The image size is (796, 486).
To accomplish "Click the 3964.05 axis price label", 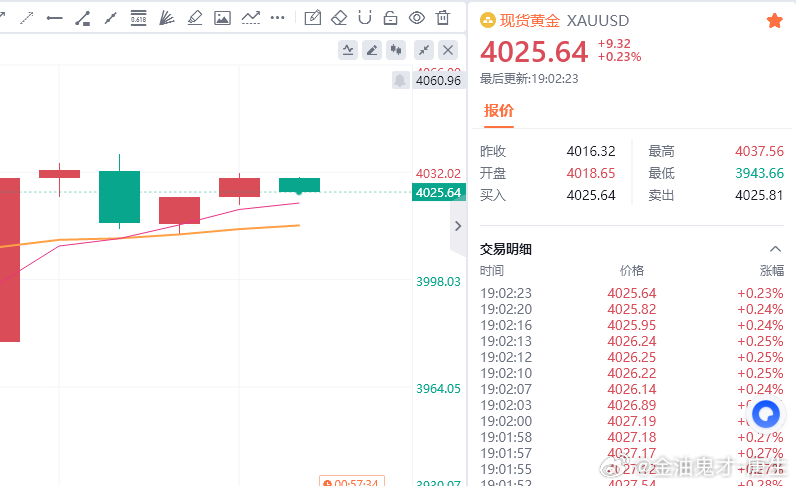I will tap(438, 388).
